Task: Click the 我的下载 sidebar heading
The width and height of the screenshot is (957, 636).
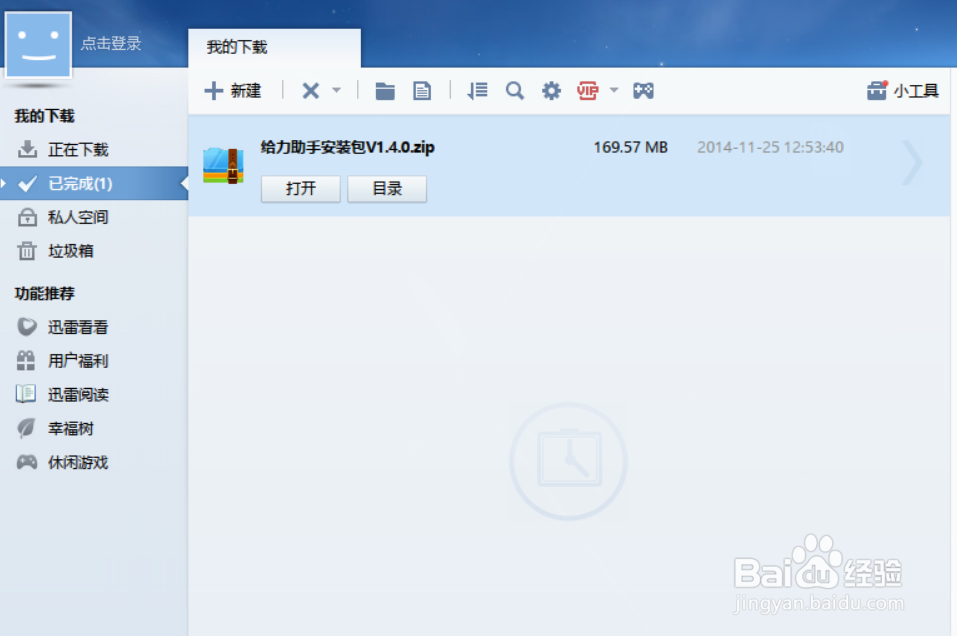Action: (45, 116)
